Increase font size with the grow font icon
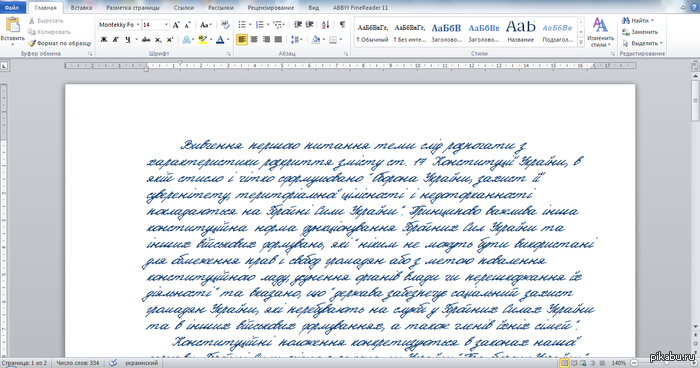The image size is (700, 368). (x=176, y=25)
